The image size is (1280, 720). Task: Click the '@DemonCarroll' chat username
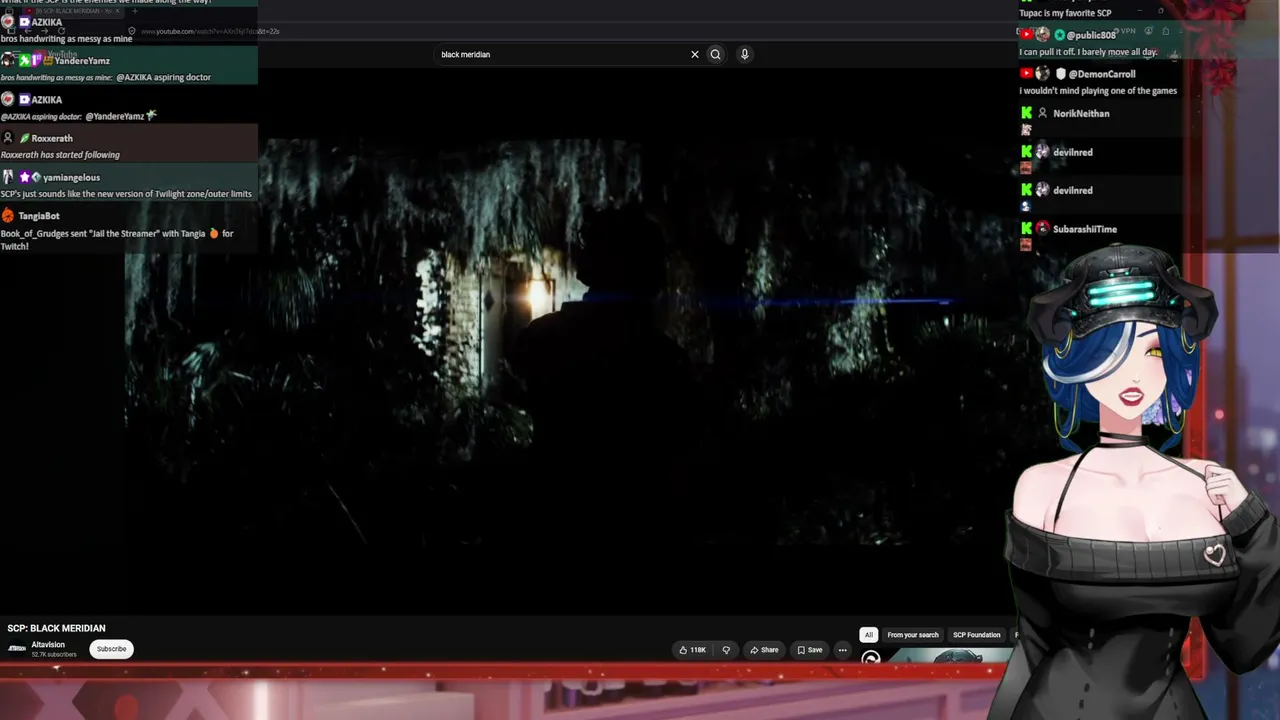coord(1102,74)
